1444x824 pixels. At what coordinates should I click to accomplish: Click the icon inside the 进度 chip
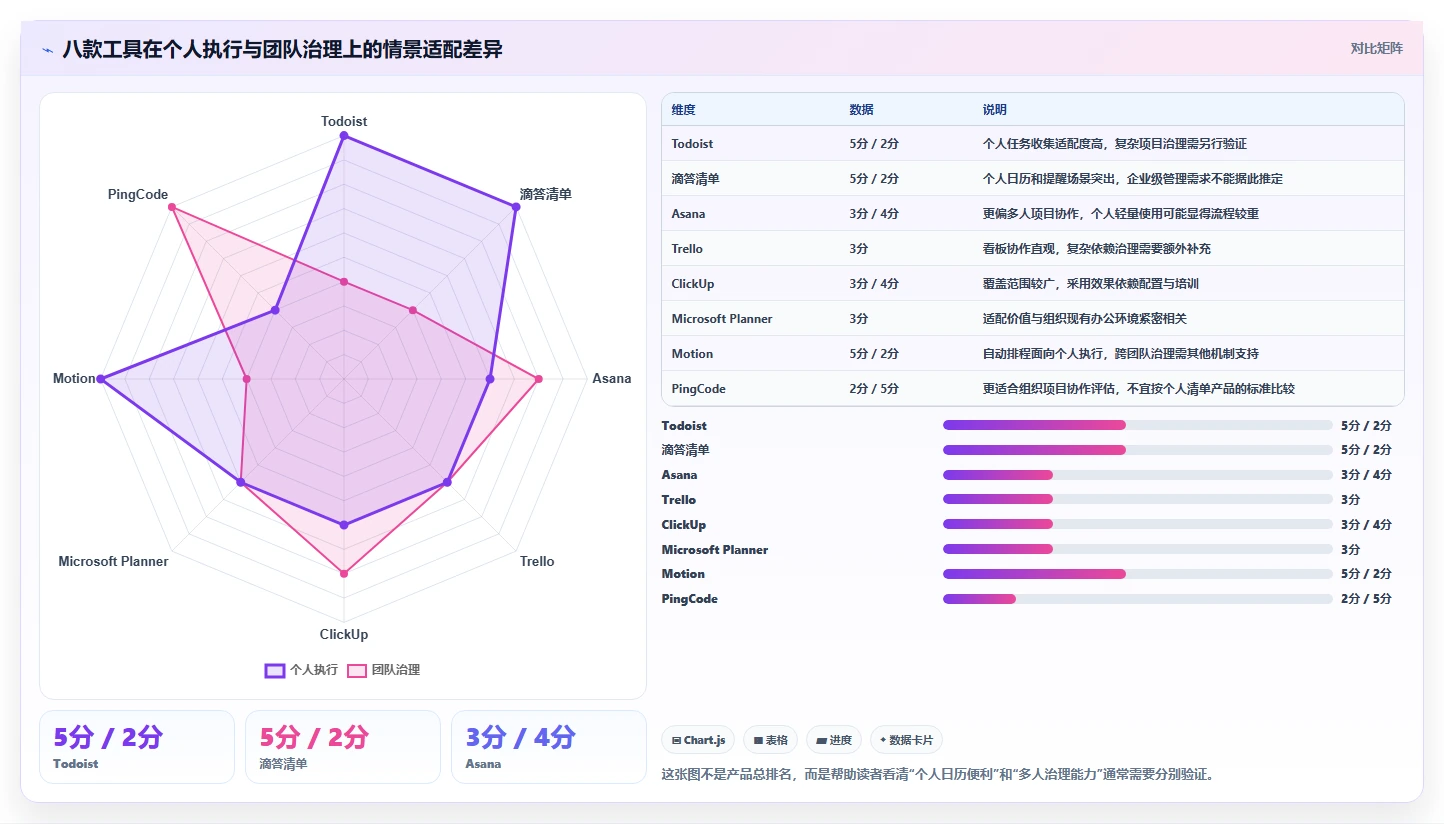coord(821,741)
